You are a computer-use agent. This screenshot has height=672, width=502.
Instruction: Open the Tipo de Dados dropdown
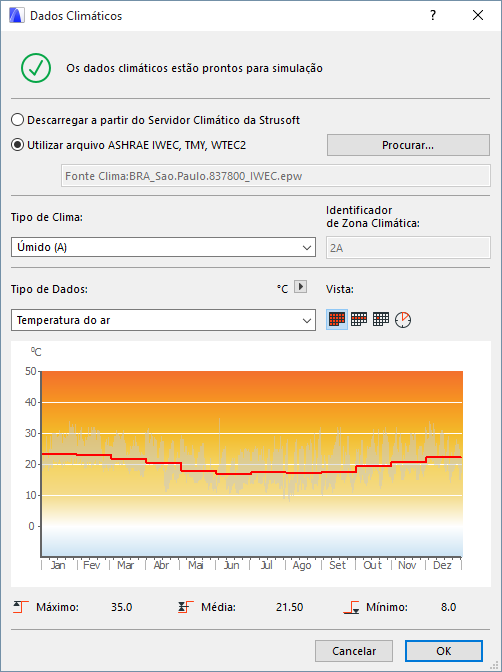click(163, 320)
